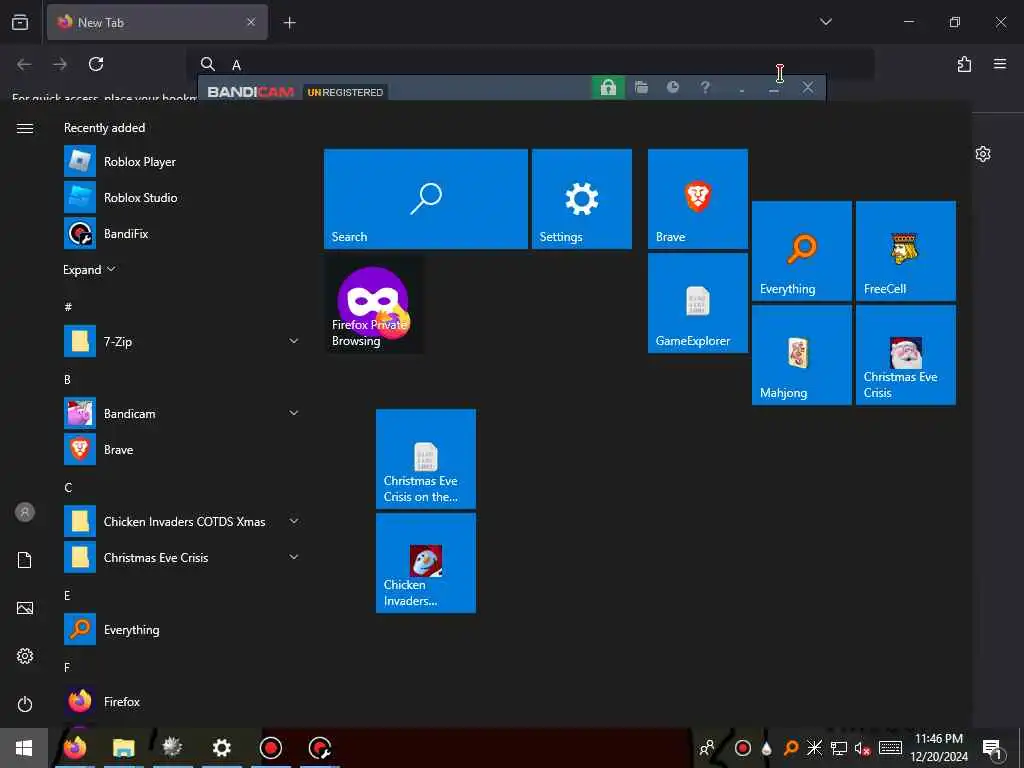Click the Firefox View icon
Viewport: 1024px width, 768px height.
tap(20, 22)
